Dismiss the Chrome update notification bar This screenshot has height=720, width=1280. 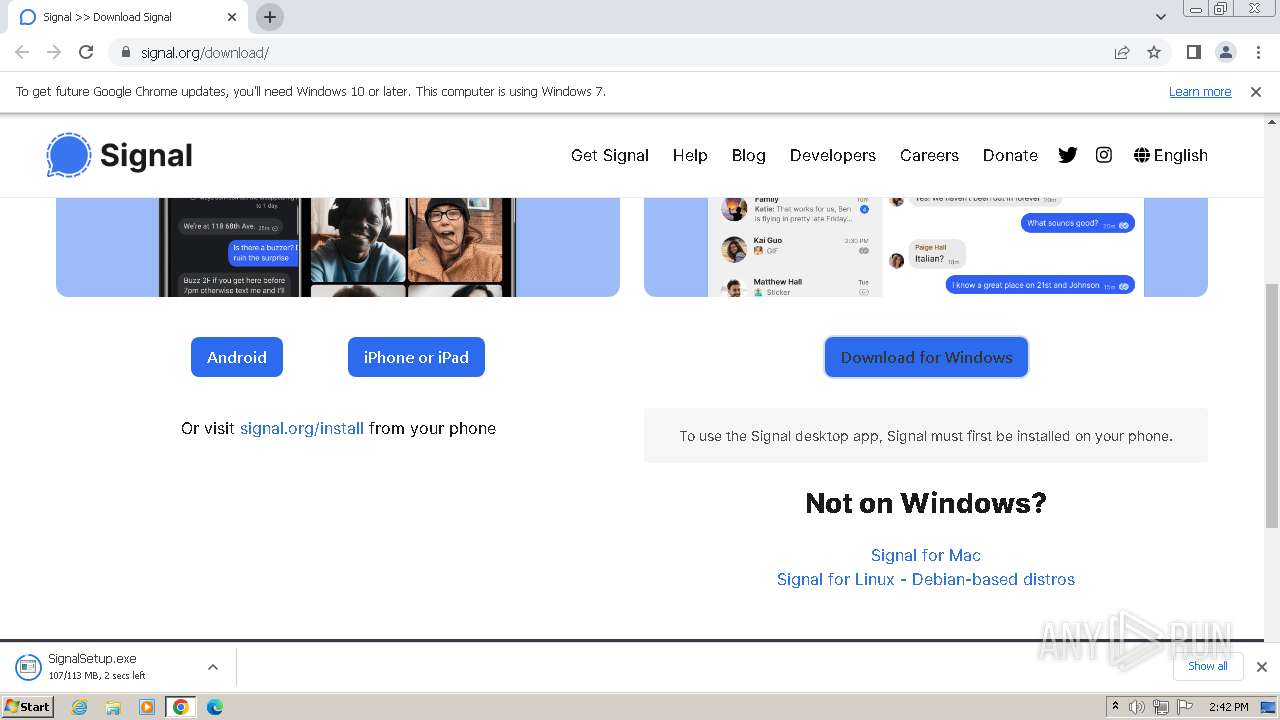1256,92
